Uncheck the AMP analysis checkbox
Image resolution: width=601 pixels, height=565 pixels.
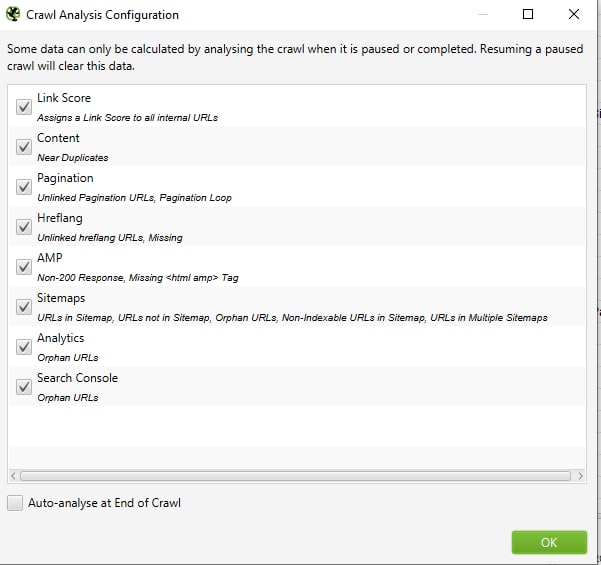24,267
